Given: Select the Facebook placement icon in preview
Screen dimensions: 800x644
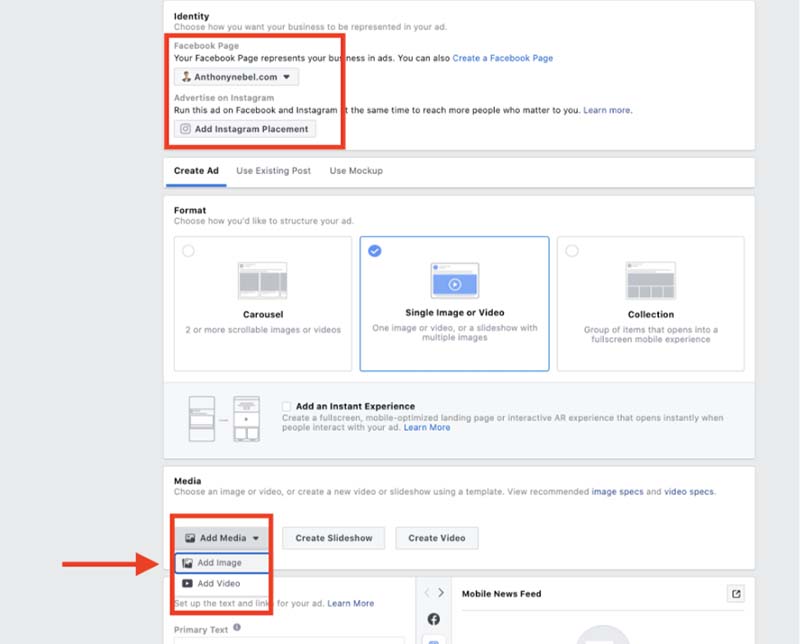Looking at the screenshot, I should tap(434, 619).
